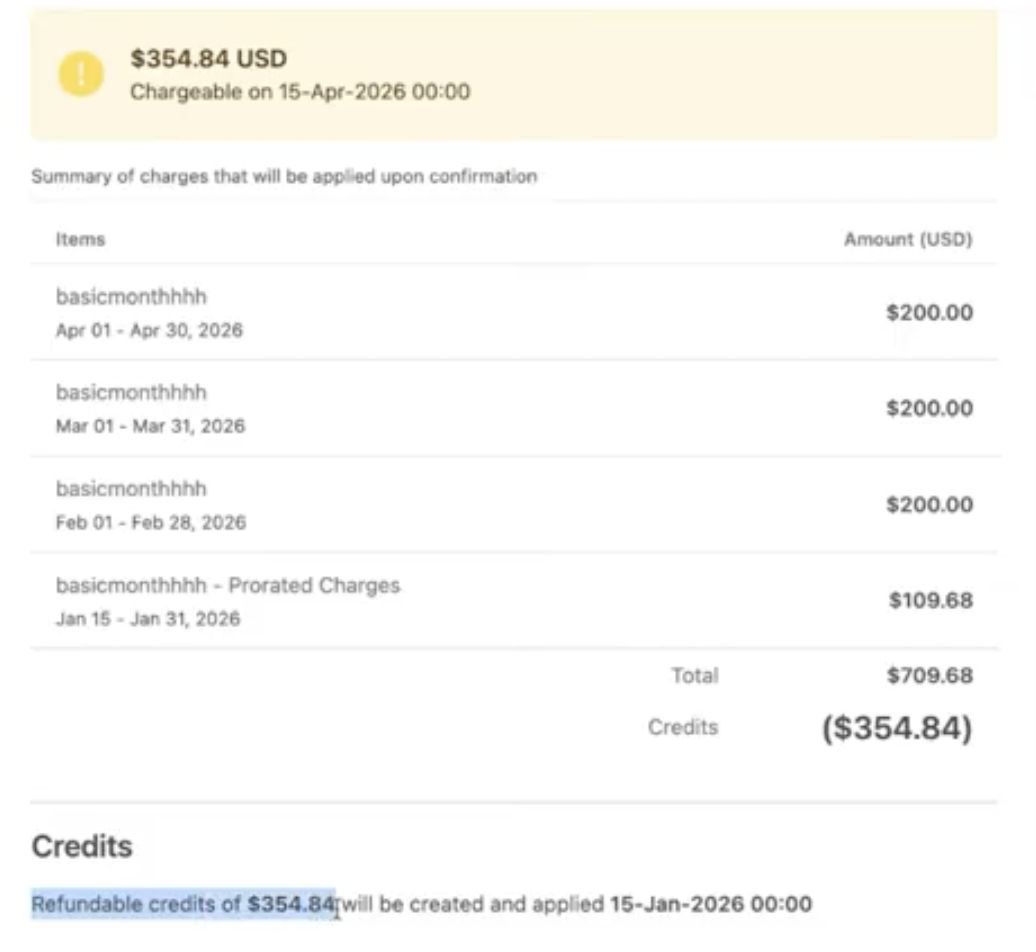1036x952 pixels.
Task: Click the Chargeable on 15-Apr-2026 text
Action: click(x=300, y=91)
